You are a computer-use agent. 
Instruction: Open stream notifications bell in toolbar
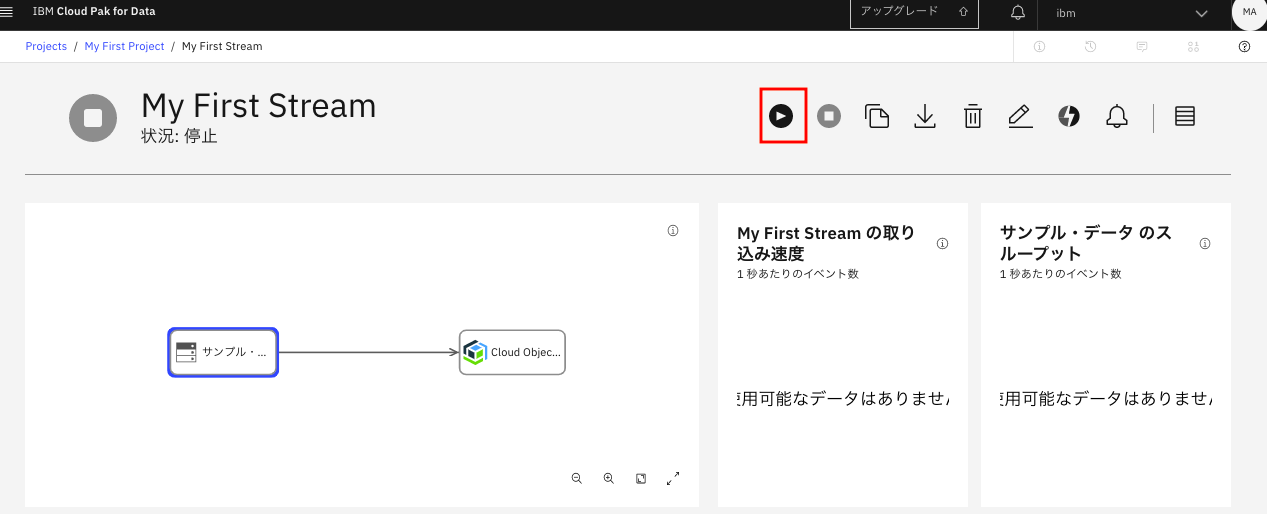[1117, 116]
